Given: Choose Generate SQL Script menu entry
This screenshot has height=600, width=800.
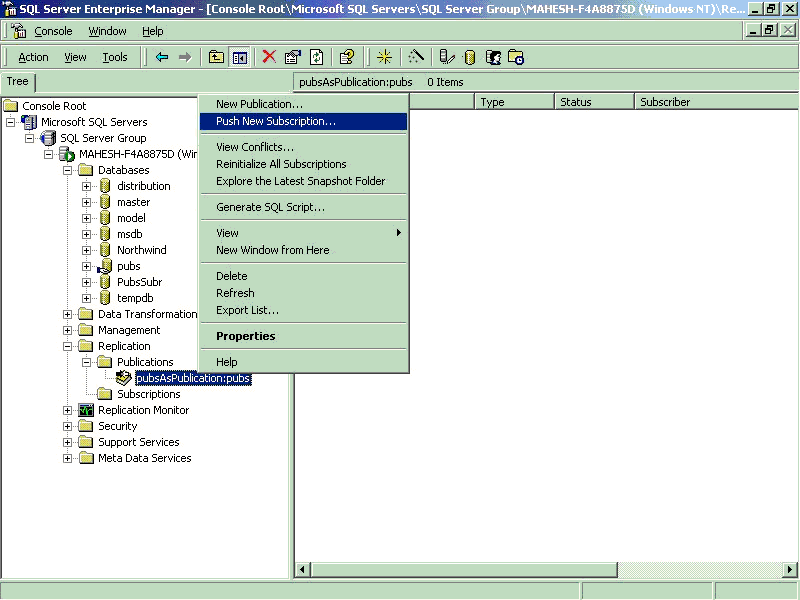Looking at the screenshot, I should point(270,207).
